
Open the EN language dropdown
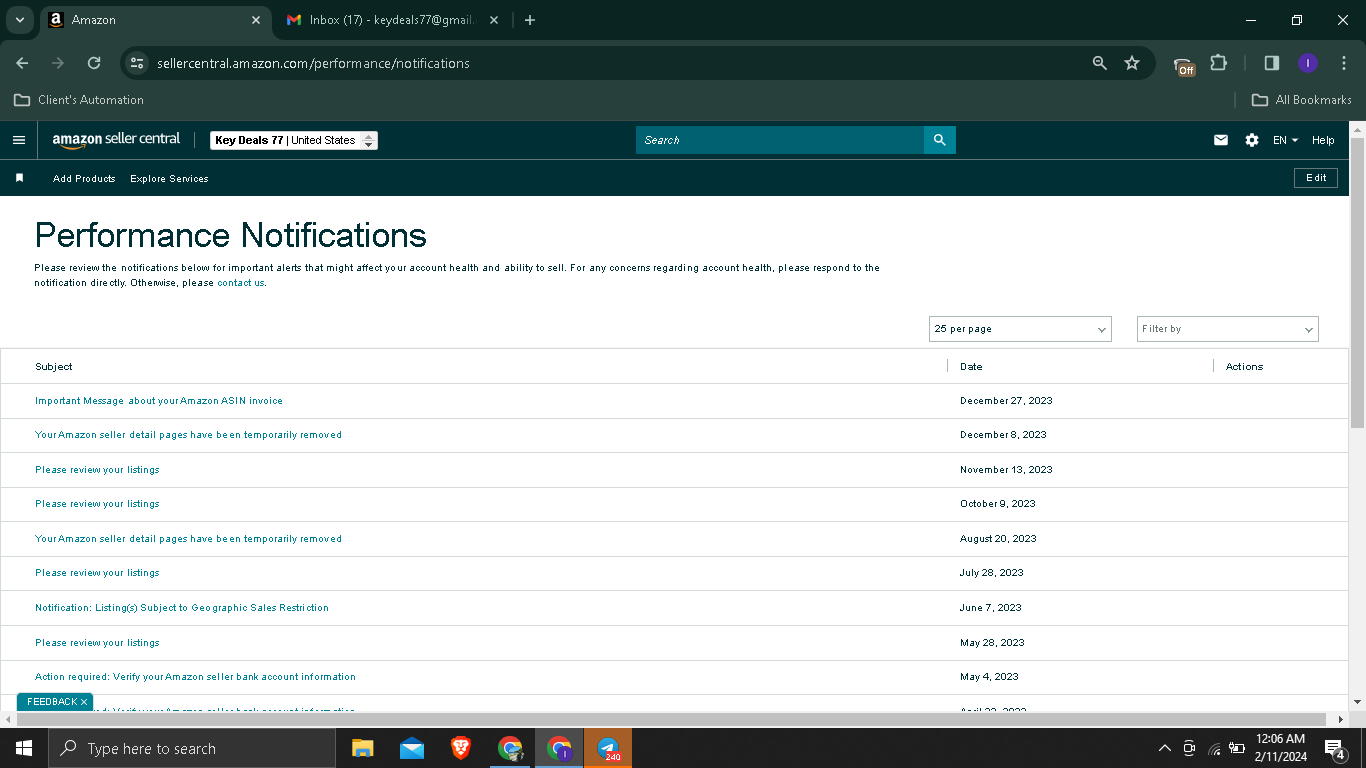tap(1285, 140)
